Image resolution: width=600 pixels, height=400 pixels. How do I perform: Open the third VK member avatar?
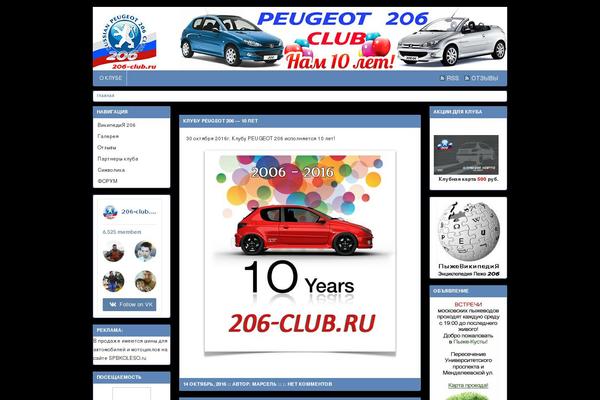(x=114, y=281)
